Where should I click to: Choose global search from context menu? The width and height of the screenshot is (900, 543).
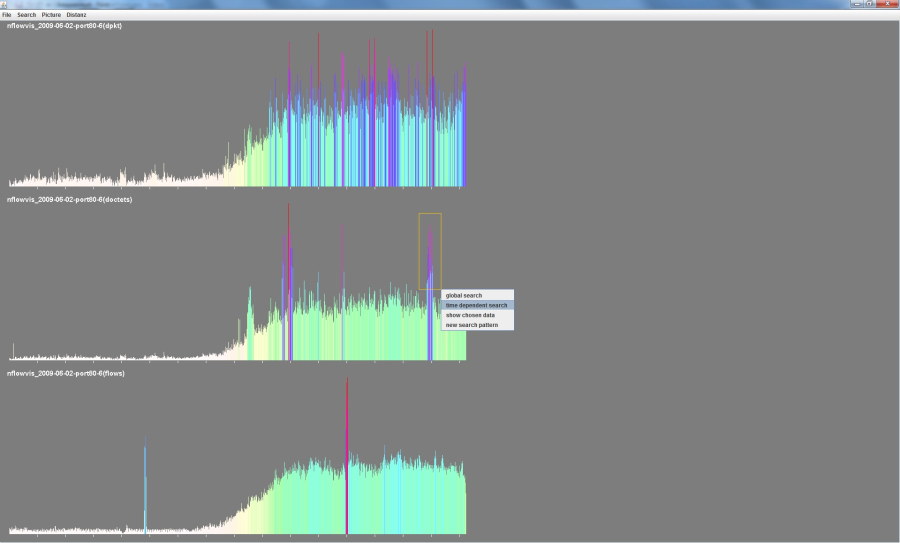click(464, 295)
